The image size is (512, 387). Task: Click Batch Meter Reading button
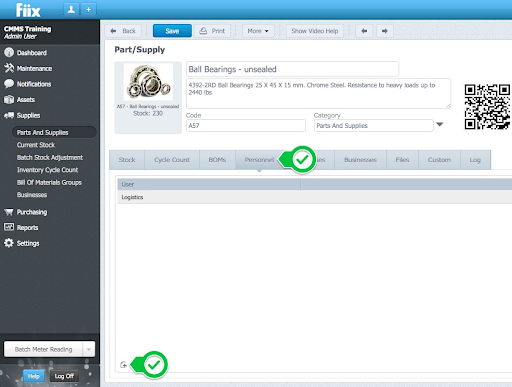click(x=43, y=349)
